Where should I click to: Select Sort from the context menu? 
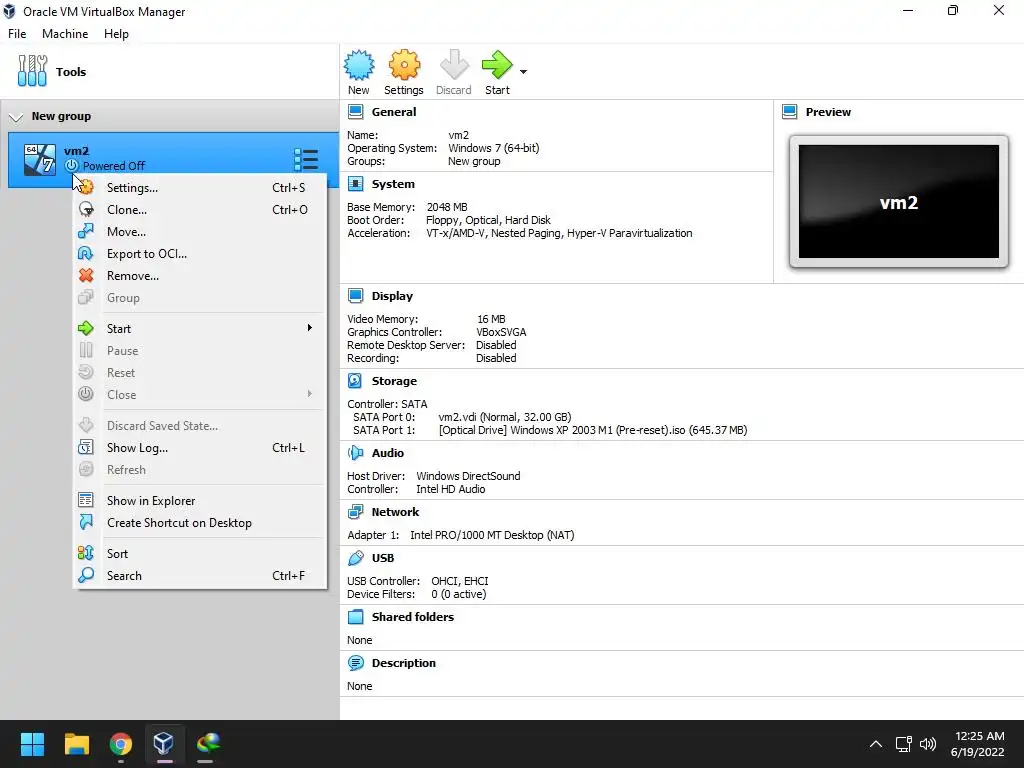[200, 554]
